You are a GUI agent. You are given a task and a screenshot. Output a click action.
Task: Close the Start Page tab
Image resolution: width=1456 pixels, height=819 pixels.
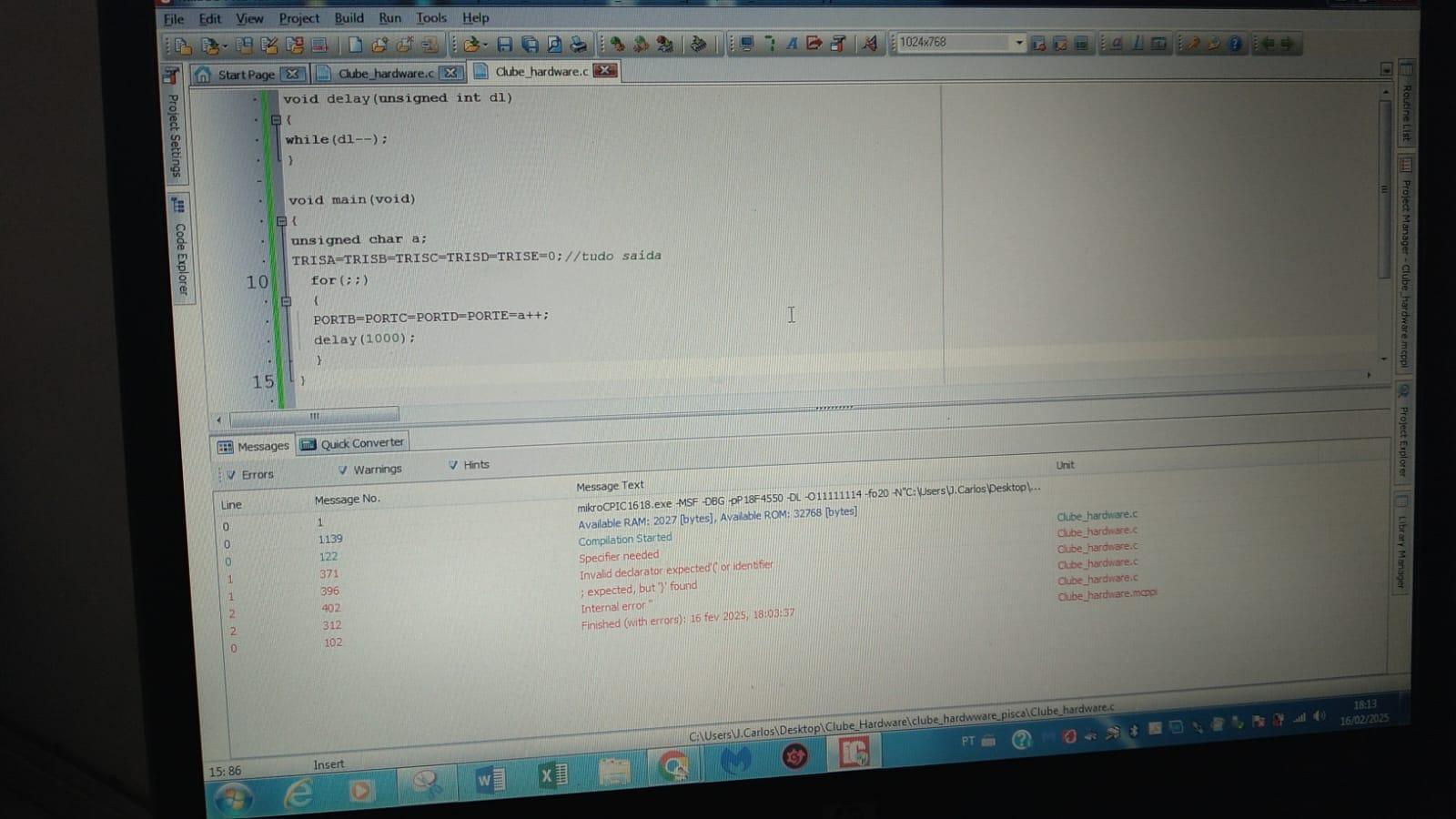291,74
